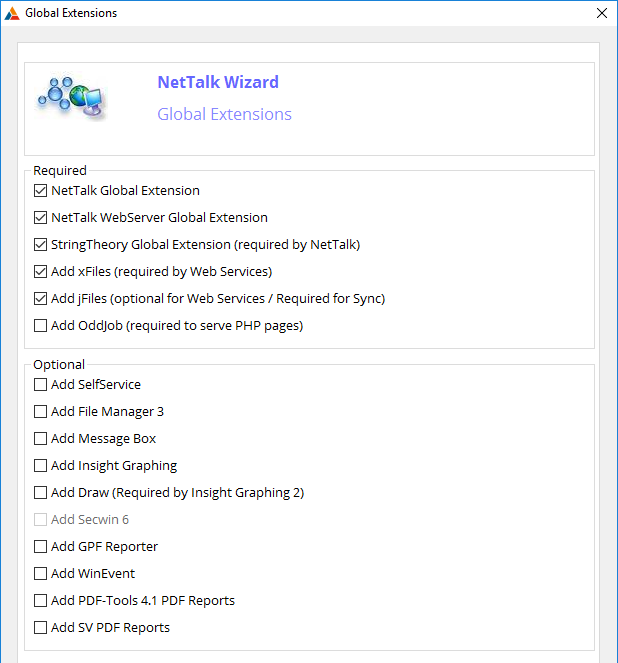Uncheck NetTalk WebServer Global Extension

coord(40,218)
